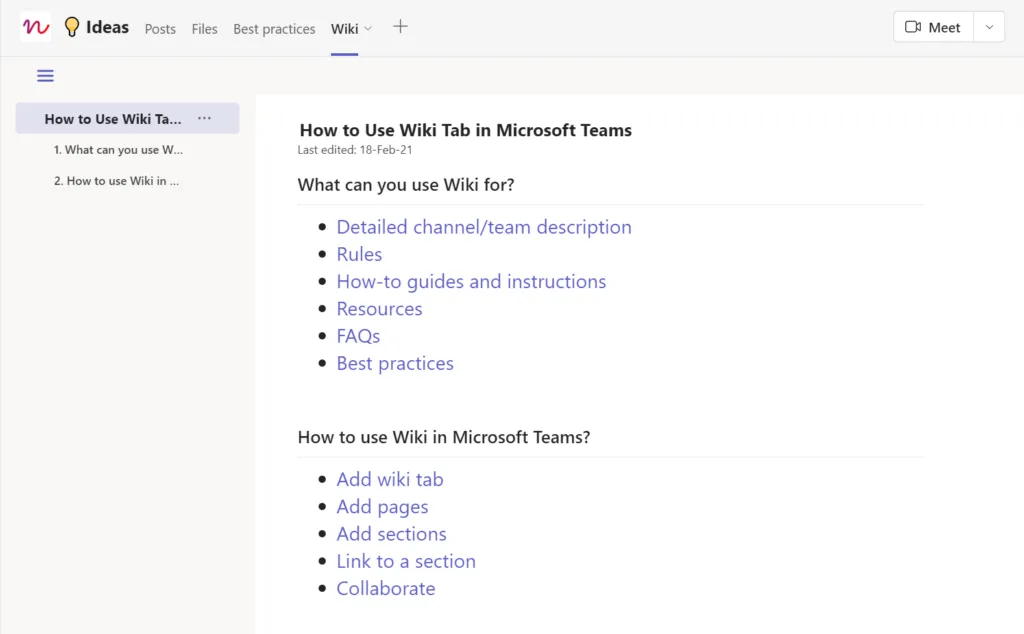Open the Rules link
The width and height of the screenshot is (1024, 634).
[x=359, y=254]
